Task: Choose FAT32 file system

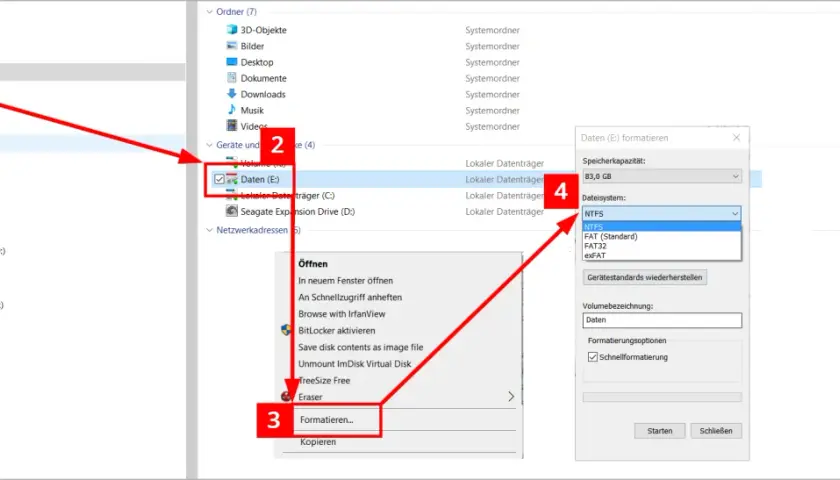Action: click(662, 246)
